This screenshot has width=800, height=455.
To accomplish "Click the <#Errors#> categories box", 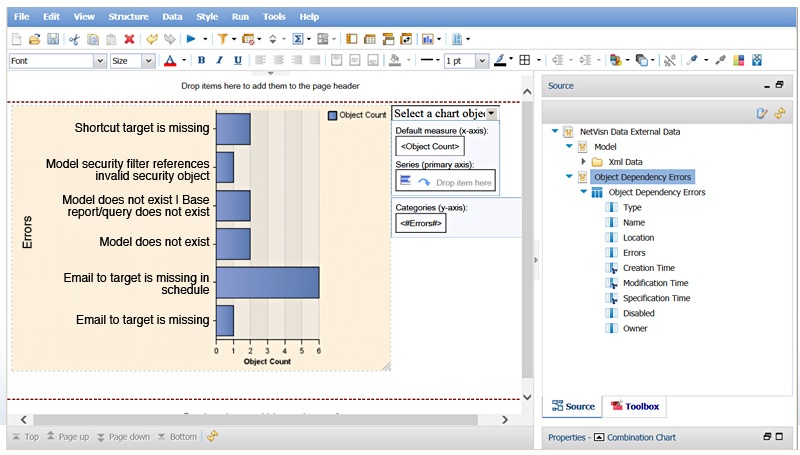I will coord(421,223).
